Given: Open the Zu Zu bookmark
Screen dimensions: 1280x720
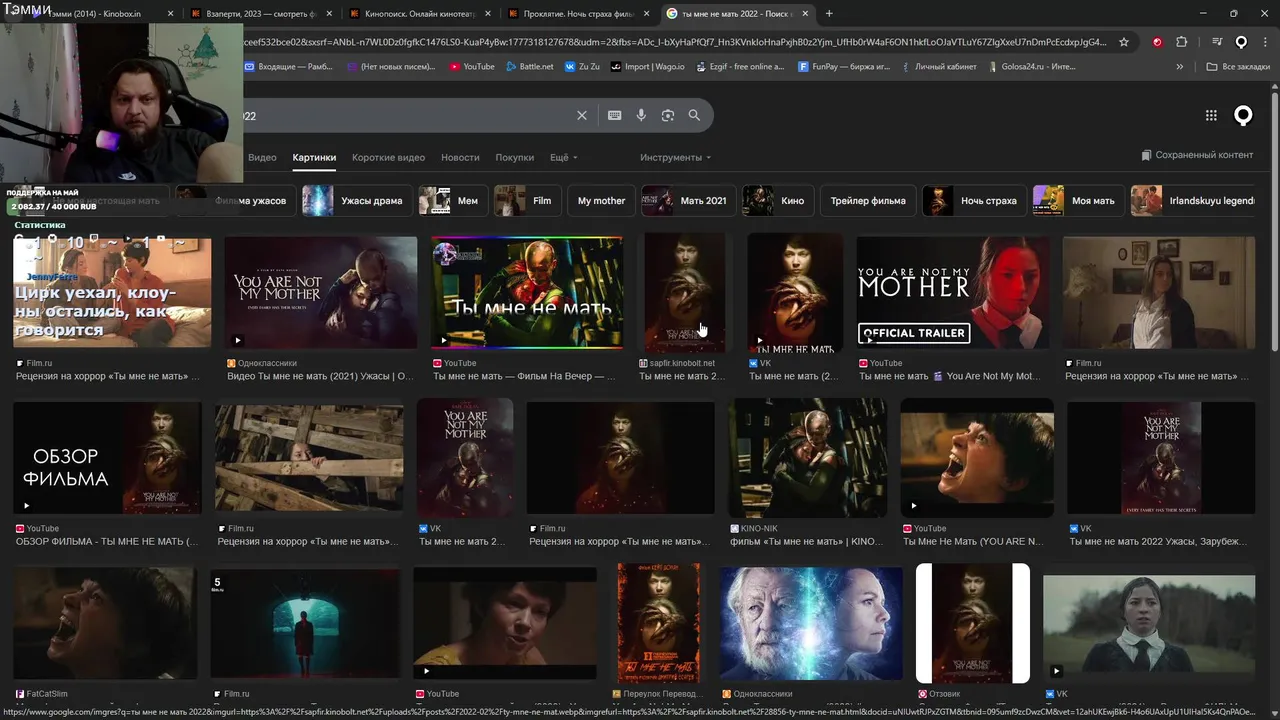Looking at the screenshot, I should [x=582, y=67].
